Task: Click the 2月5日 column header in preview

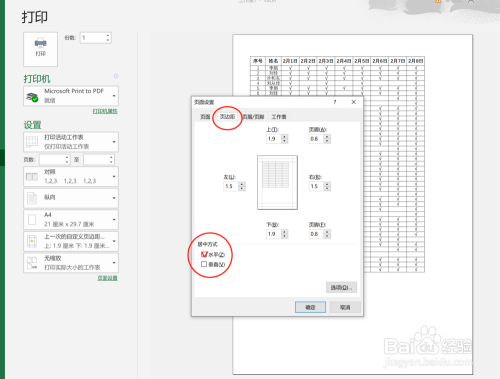Action: pos(362,61)
